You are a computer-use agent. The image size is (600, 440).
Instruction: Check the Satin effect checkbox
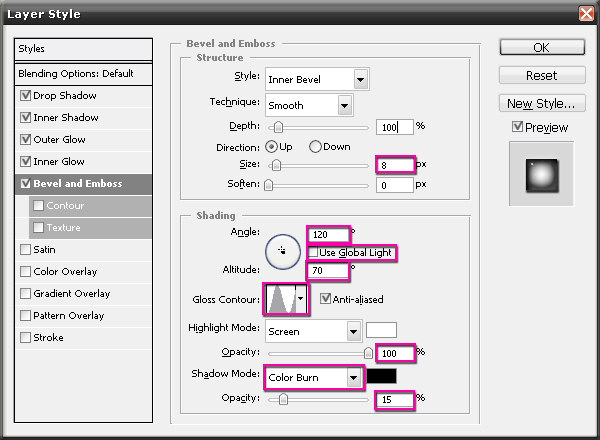[x=26, y=249]
